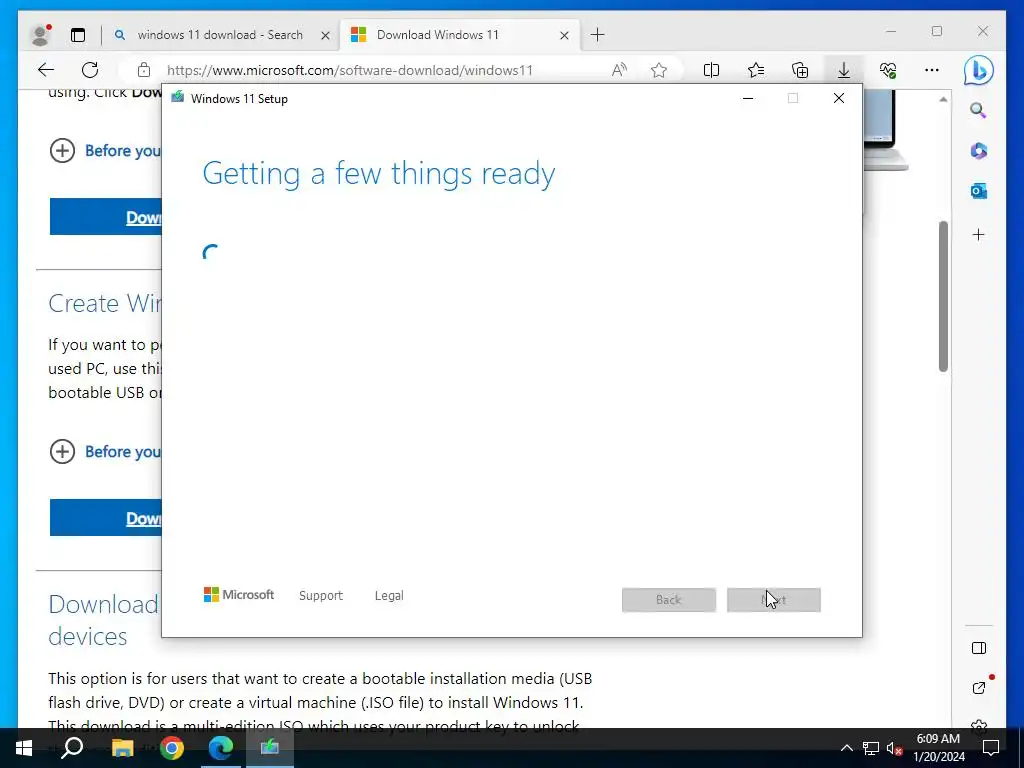Open the notification center icon

click(991, 748)
